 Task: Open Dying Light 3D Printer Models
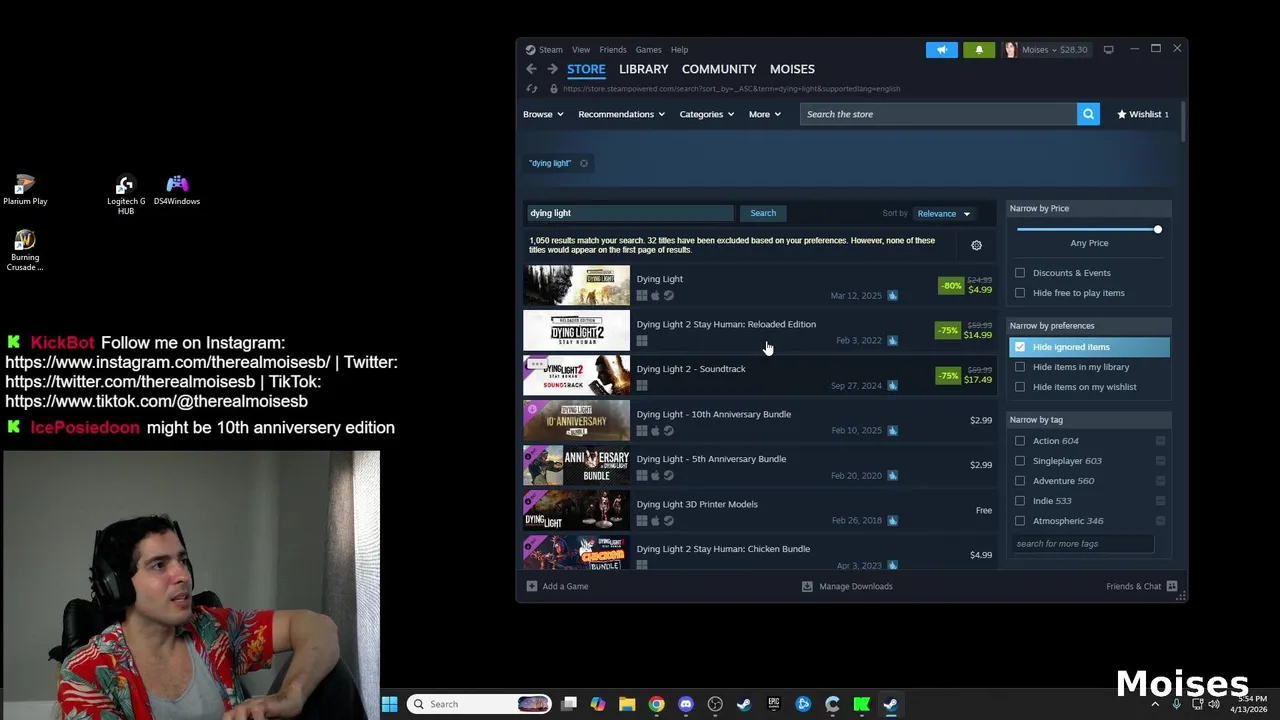click(697, 504)
